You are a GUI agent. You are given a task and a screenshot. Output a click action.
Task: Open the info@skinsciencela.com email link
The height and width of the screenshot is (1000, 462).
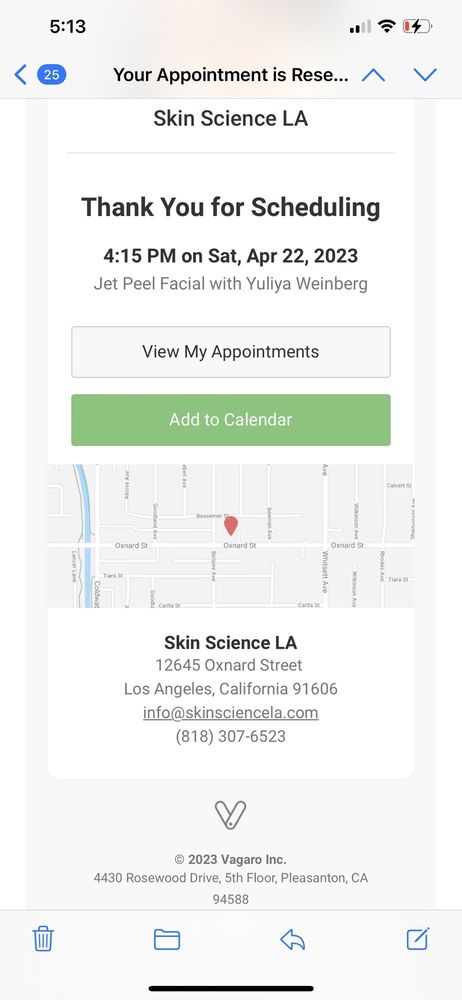coord(230,712)
